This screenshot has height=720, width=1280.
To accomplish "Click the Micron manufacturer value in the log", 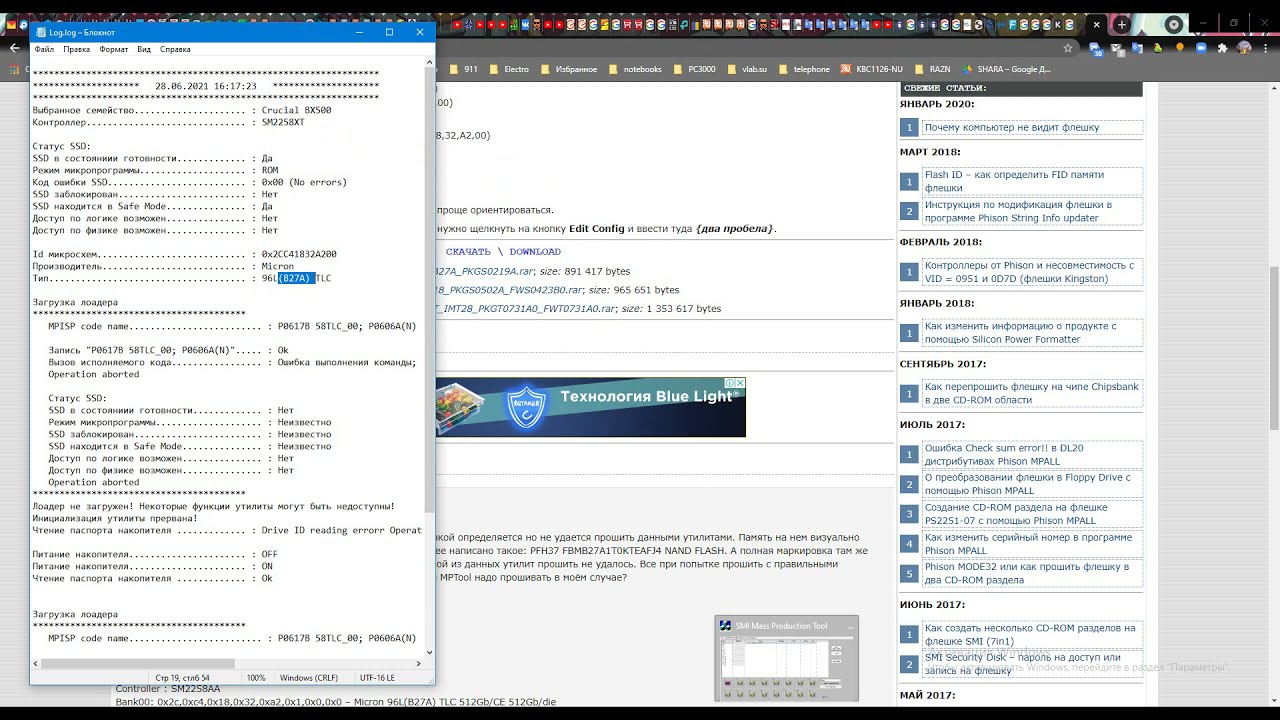I will 278,266.
